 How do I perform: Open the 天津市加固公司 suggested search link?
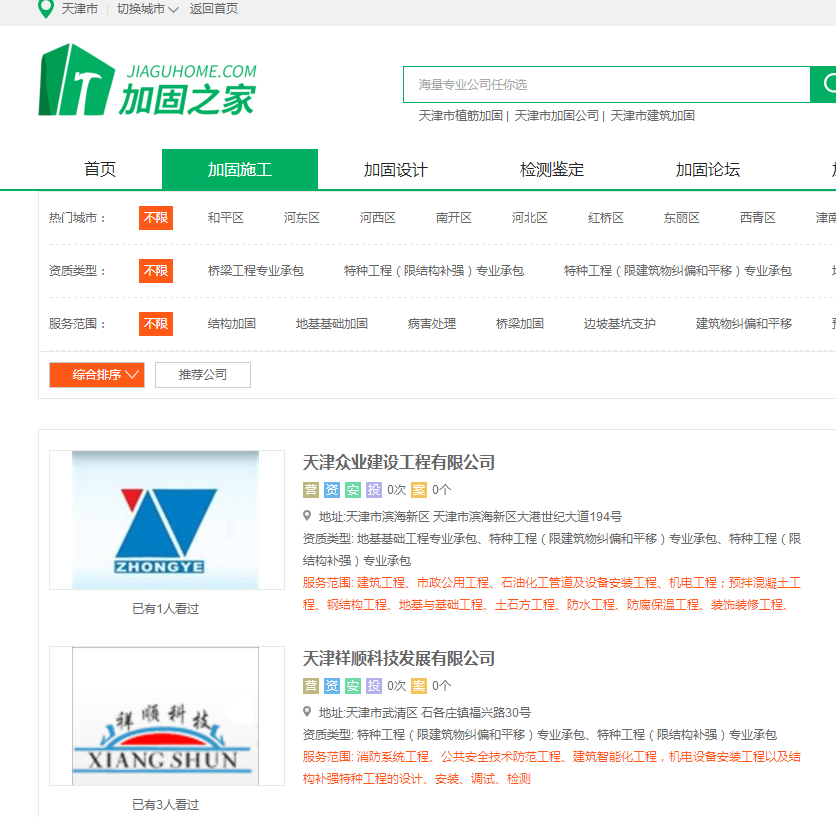pos(557,116)
